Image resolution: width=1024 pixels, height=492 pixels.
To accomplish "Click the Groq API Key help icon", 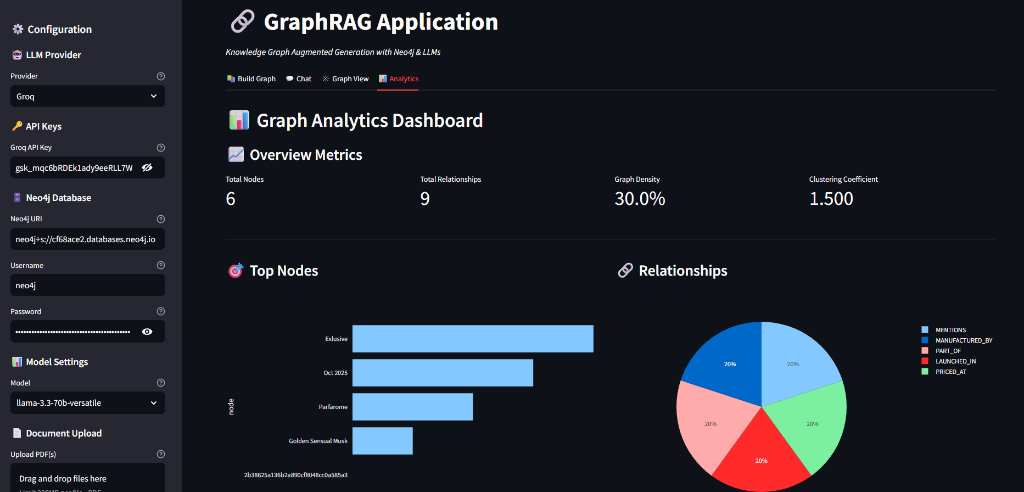I will [161, 148].
